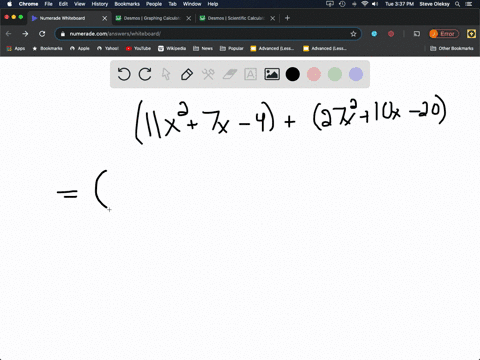The width and height of the screenshot is (480, 360).
Task: Open the YouTube bookmark
Action: [138, 48]
